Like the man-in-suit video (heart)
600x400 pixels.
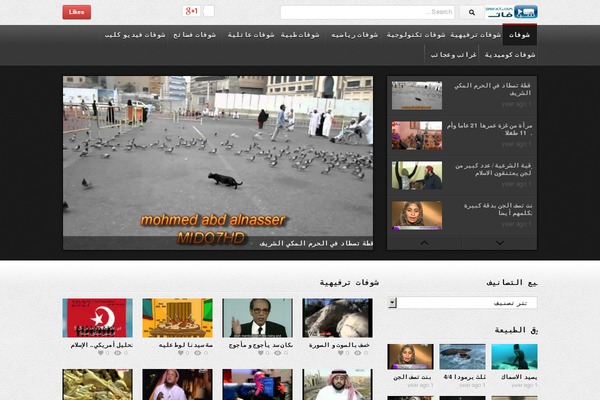click(x=261, y=353)
